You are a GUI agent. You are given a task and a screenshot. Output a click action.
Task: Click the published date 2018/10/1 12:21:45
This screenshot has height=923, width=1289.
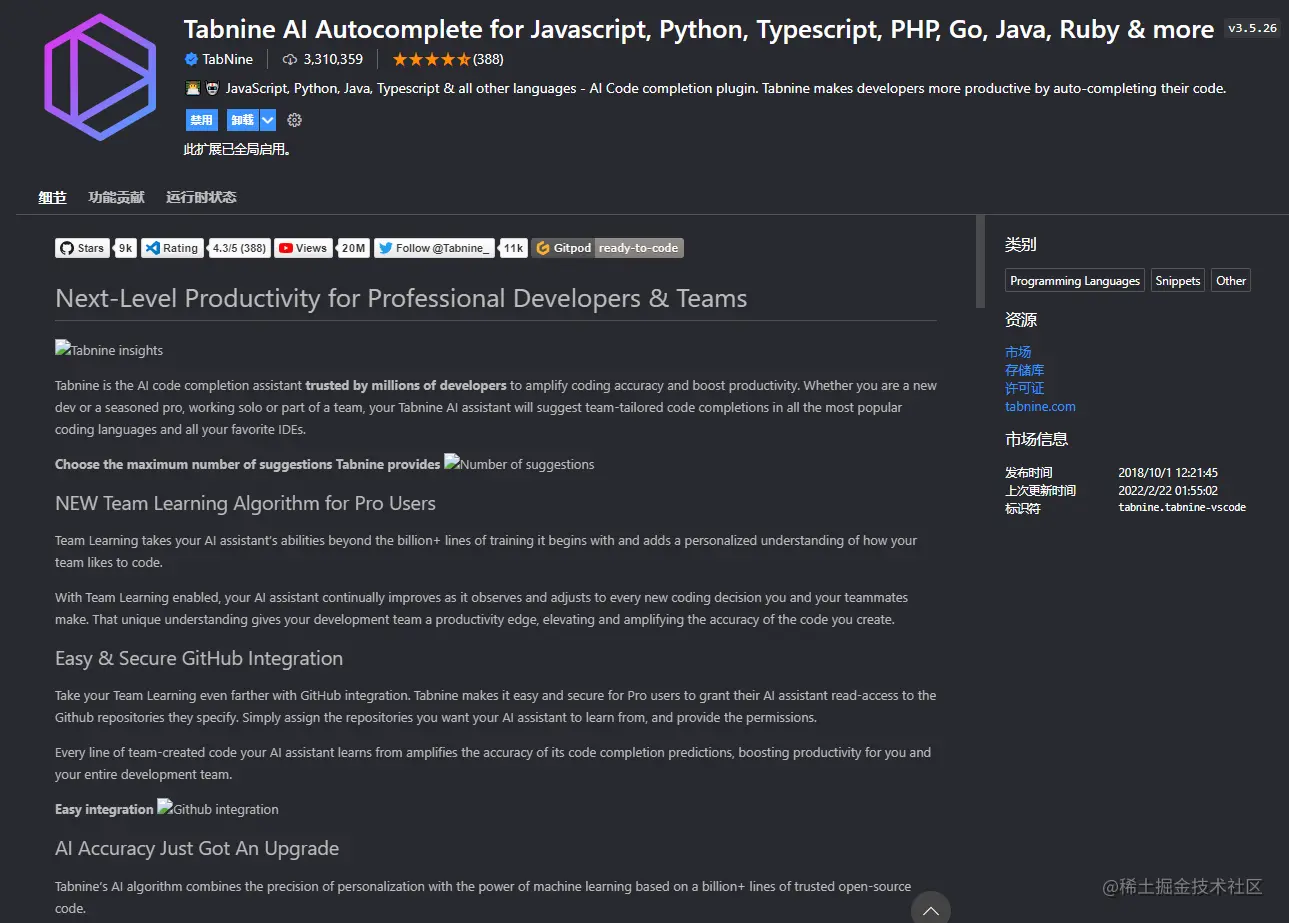[1167, 472]
